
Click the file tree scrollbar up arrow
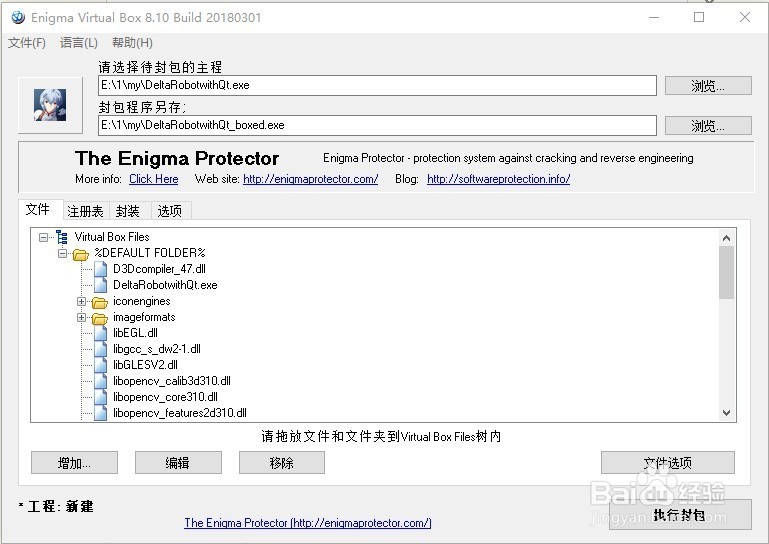726,238
